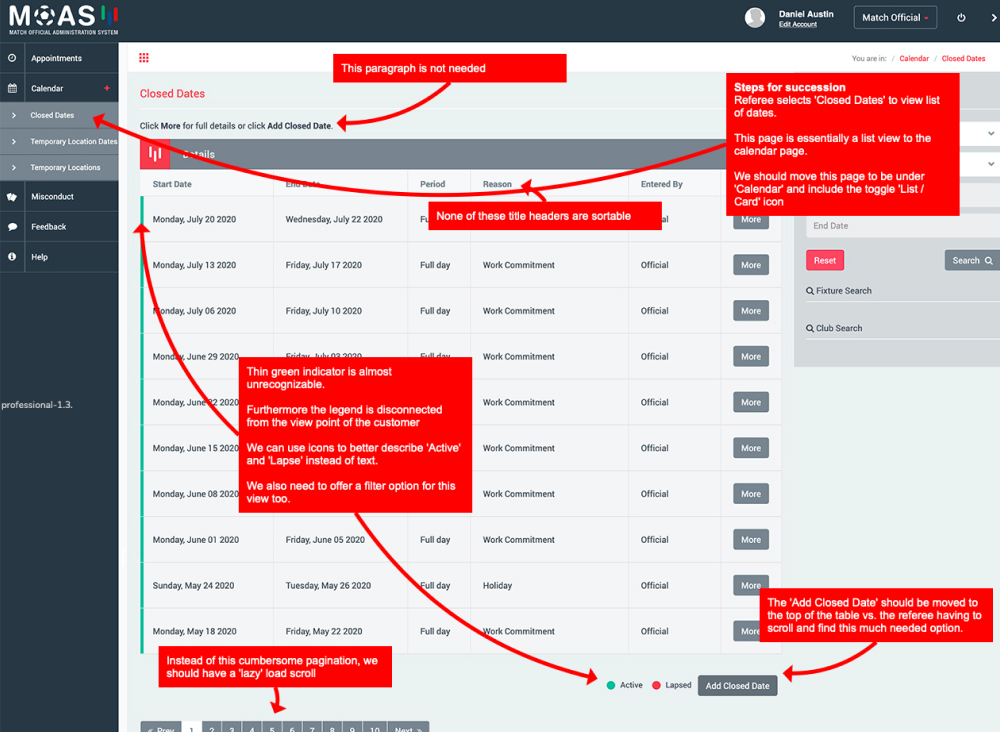Click the Edit Account link
Screen dimensions: 1000x732
pos(797,24)
